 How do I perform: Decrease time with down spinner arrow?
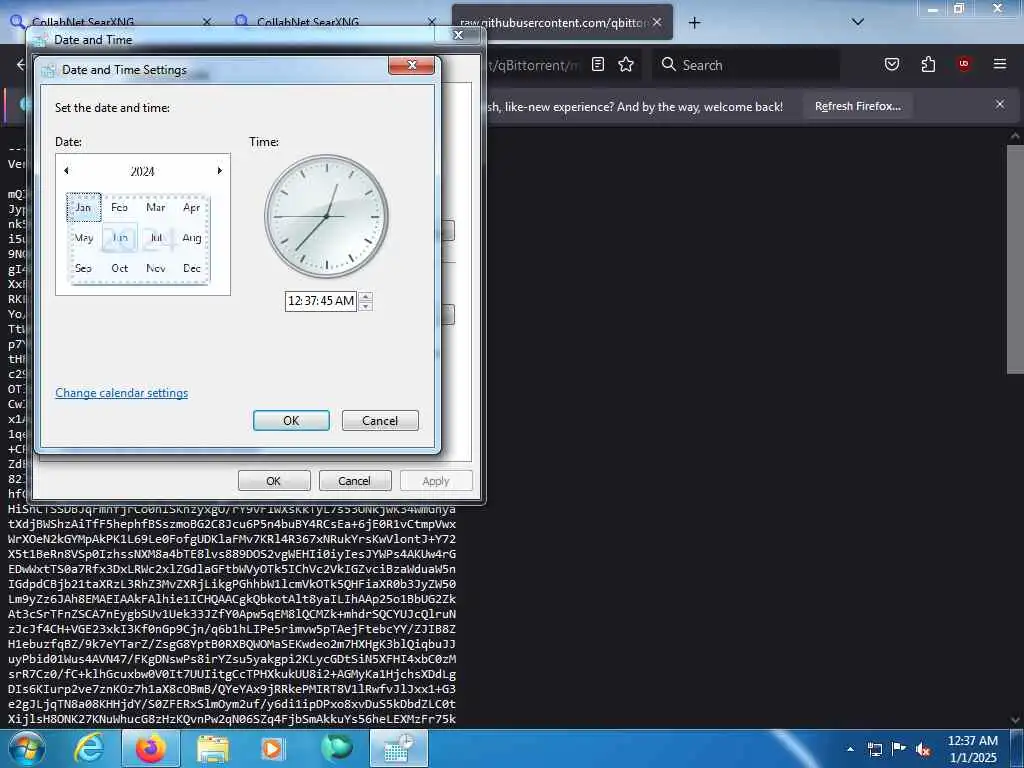366,306
